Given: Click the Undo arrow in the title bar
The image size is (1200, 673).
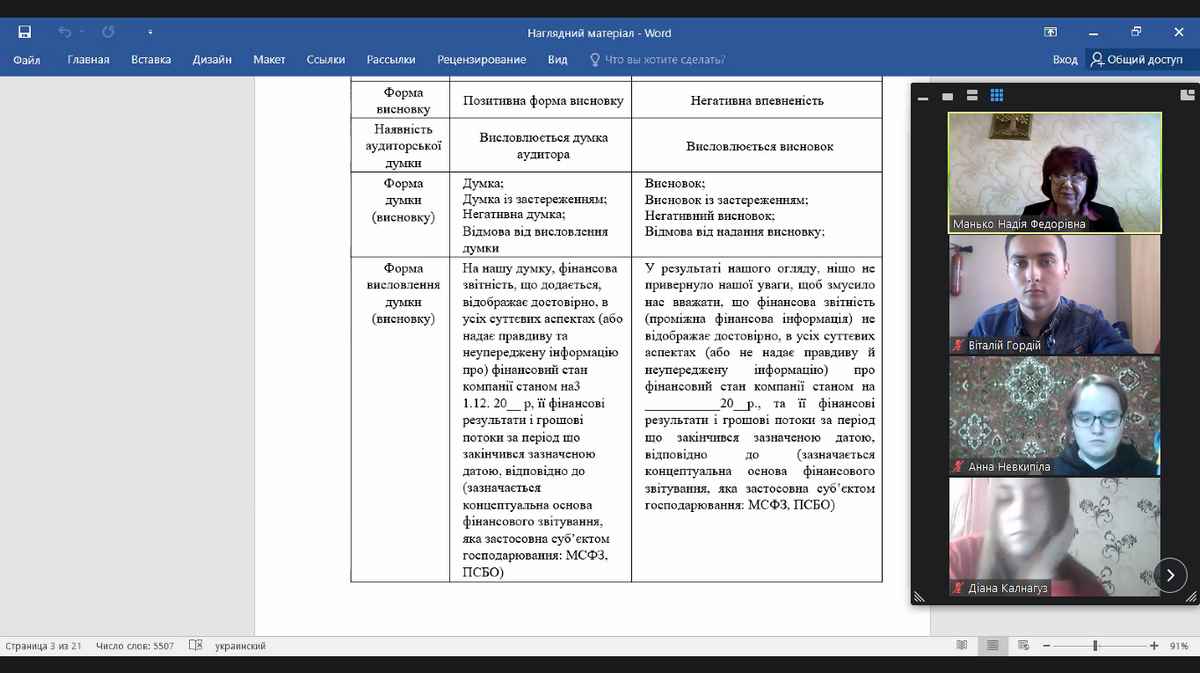Looking at the screenshot, I should [x=65, y=32].
